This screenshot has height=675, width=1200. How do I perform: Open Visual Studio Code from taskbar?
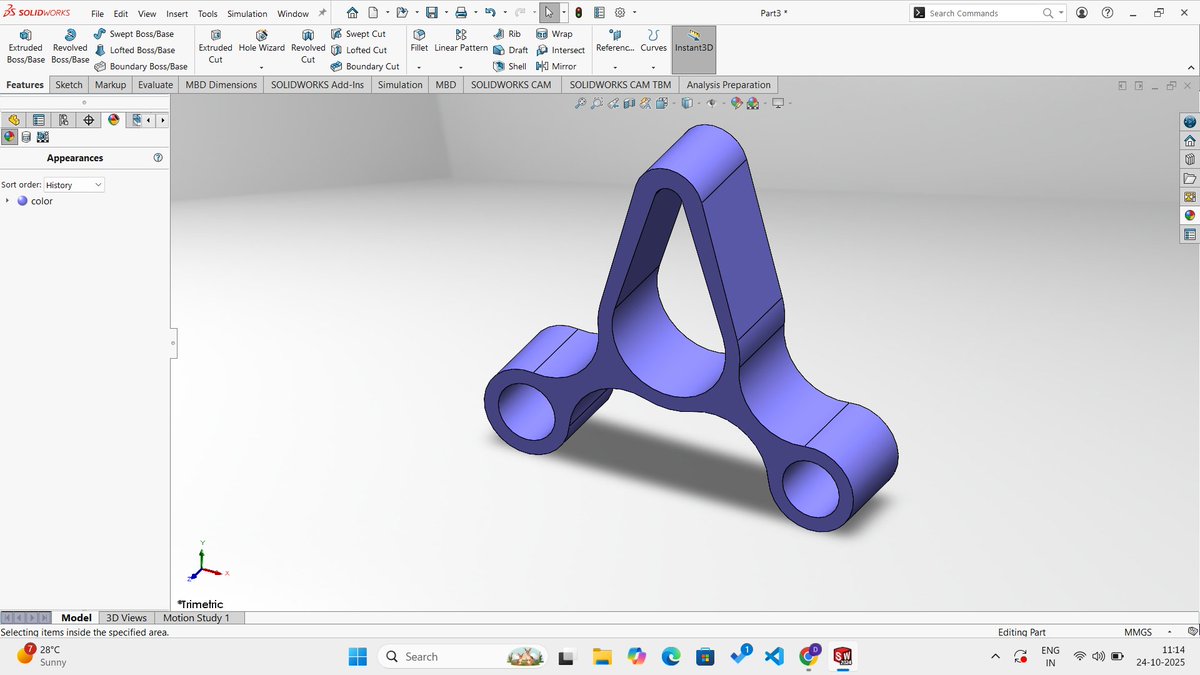774,656
